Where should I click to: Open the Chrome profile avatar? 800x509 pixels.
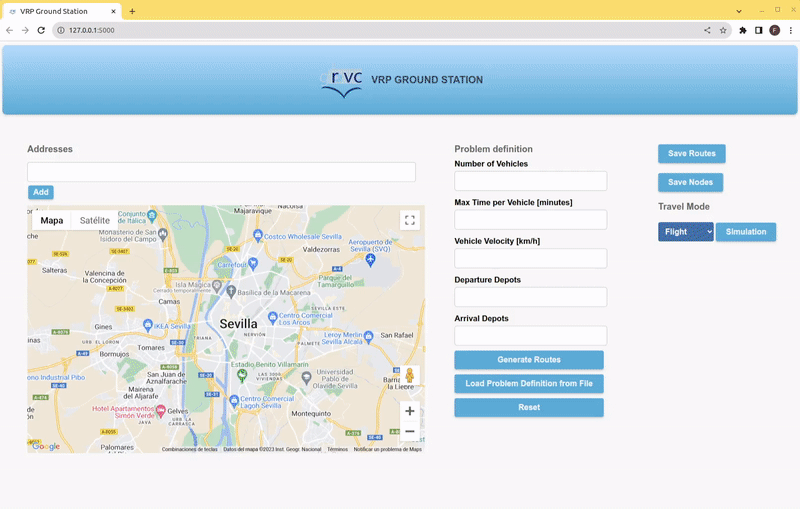click(x=774, y=30)
